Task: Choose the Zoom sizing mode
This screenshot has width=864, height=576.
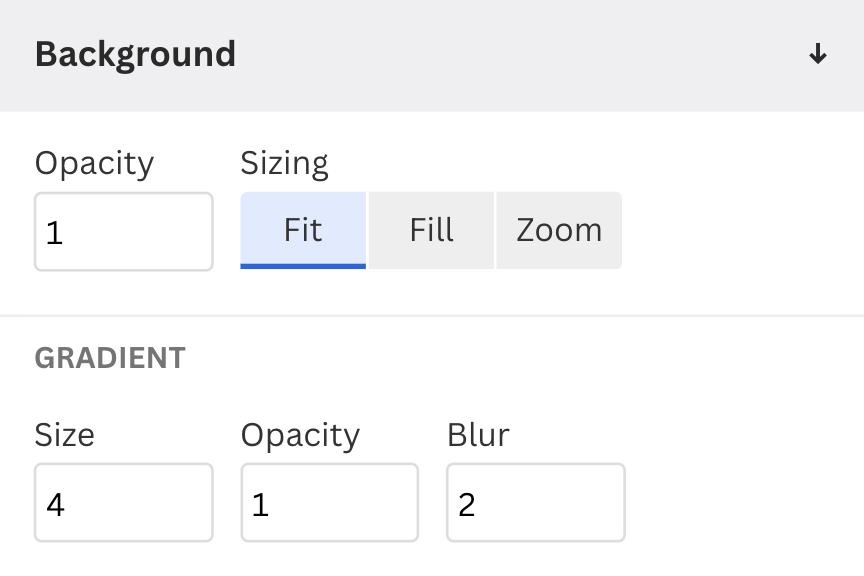Action: tap(559, 231)
